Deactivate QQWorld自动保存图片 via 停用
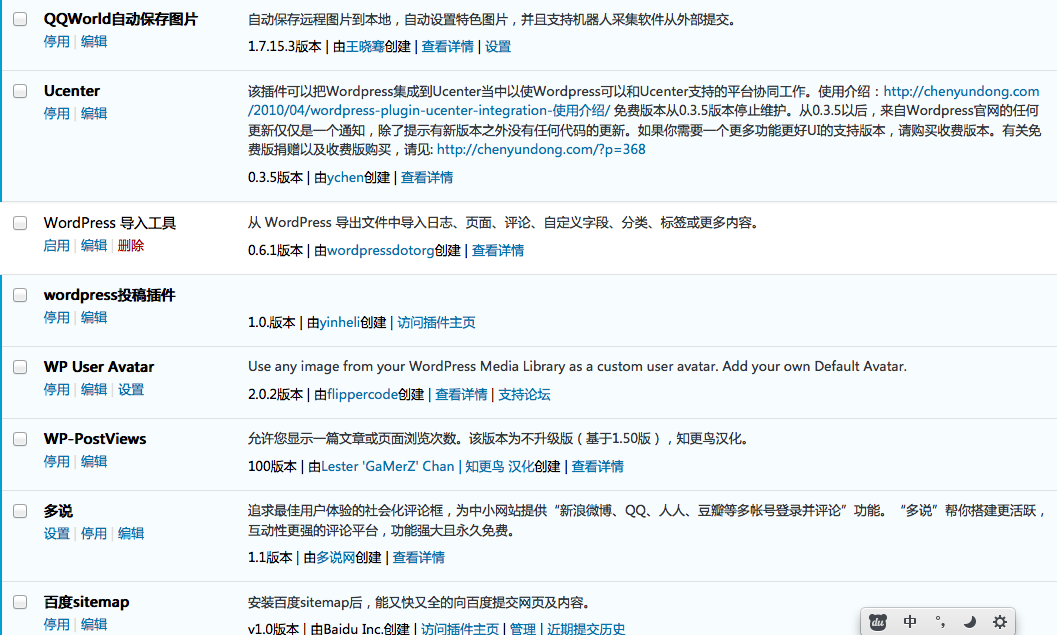 57,42
